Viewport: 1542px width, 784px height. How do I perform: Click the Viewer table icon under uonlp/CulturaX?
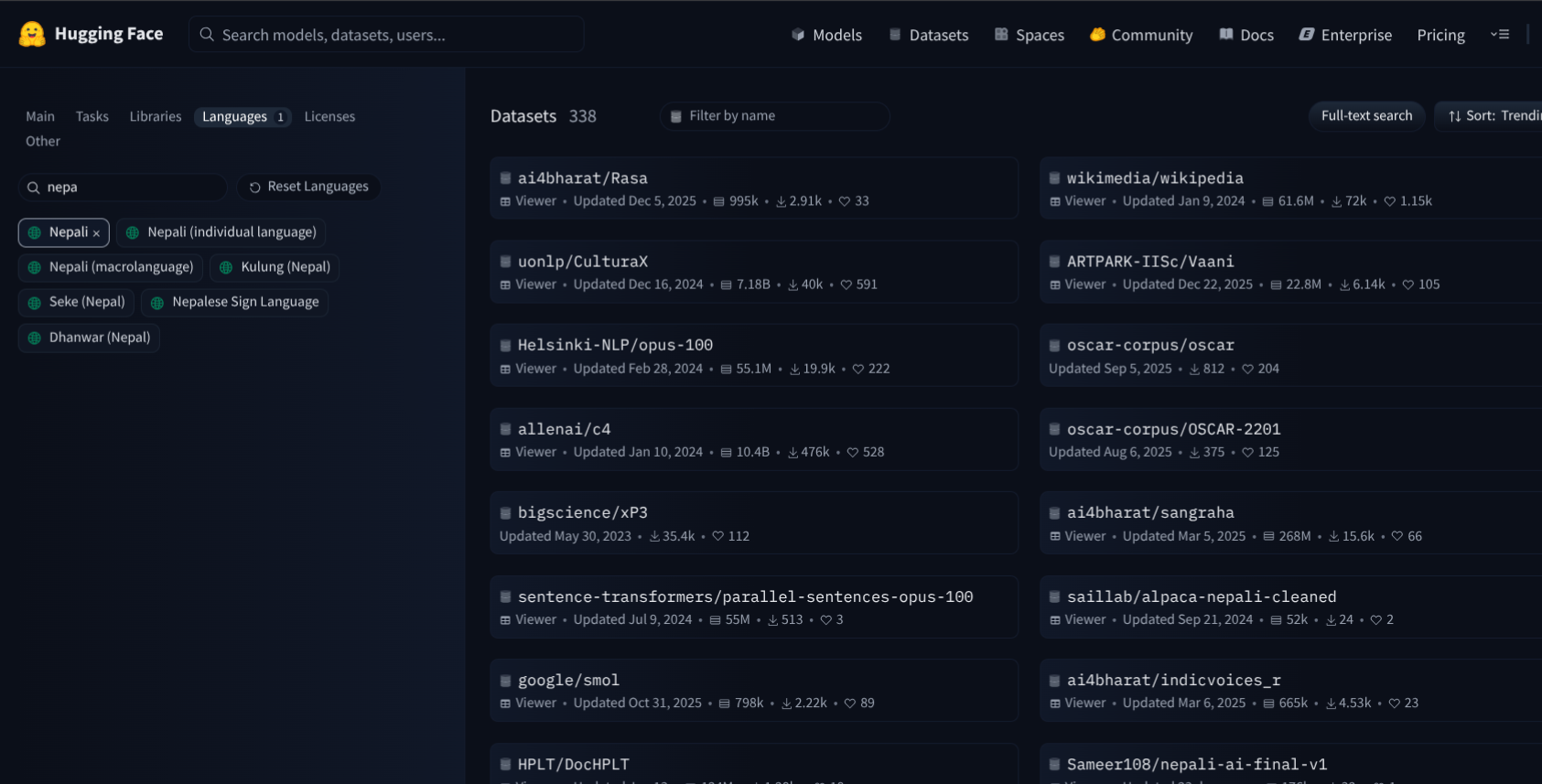[x=505, y=285]
